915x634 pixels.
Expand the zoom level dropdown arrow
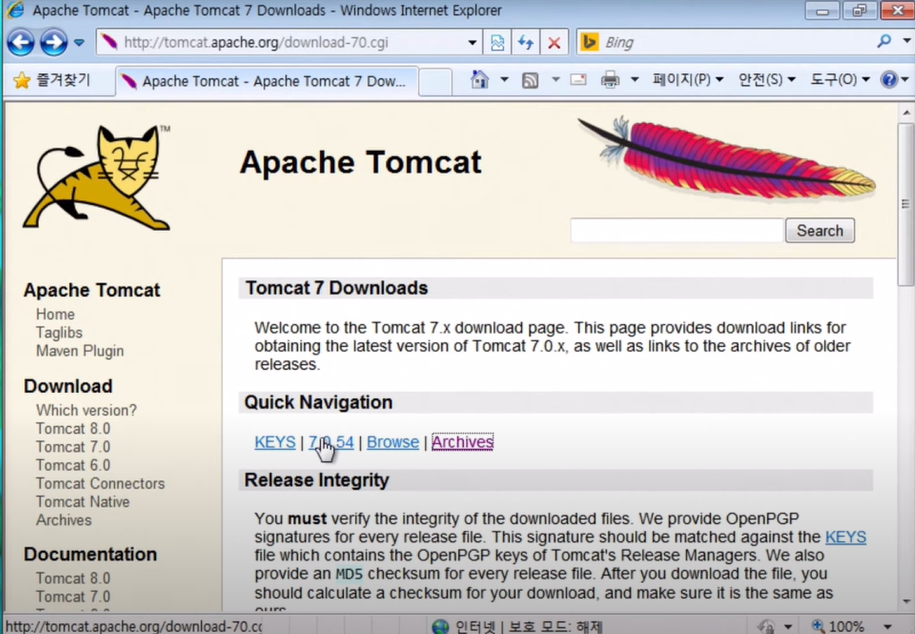point(888,626)
